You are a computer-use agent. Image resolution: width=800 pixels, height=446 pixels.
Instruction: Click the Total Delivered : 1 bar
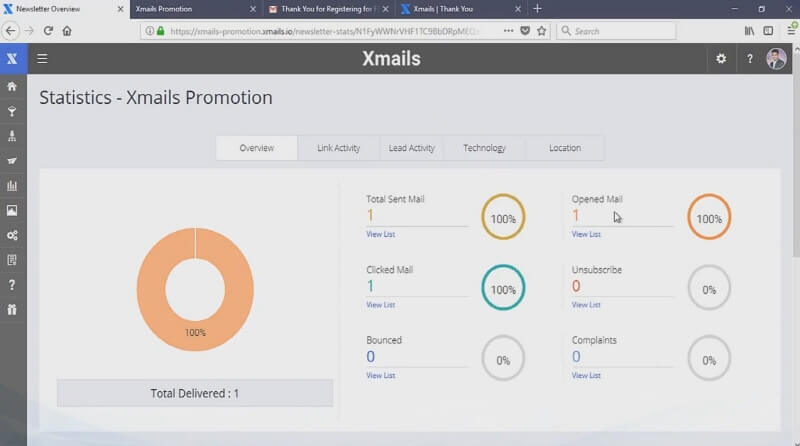pyautogui.click(x=195, y=393)
